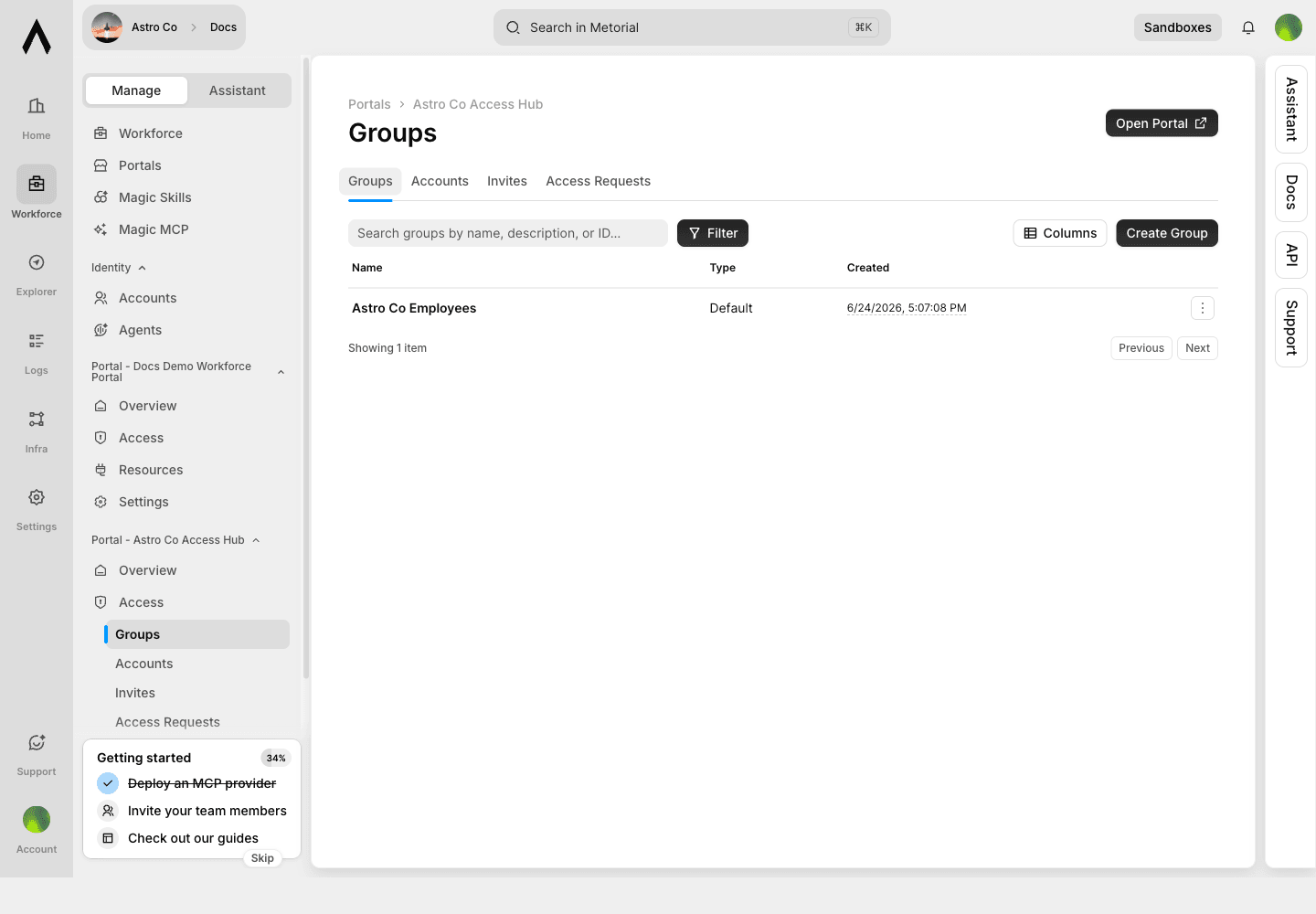Image resolution: width=1316 pixels, height=914 pixels.
Task: Open the Columns chooser
Action: point(1060,233)
